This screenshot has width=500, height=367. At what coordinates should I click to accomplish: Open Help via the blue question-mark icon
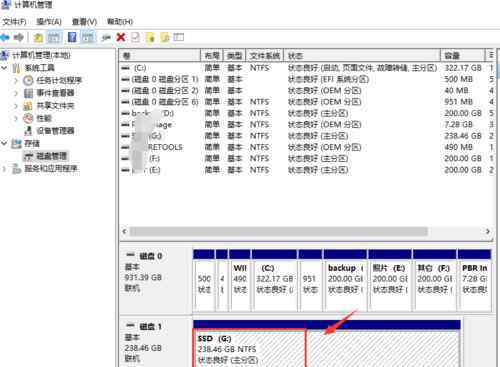[72, 37]
